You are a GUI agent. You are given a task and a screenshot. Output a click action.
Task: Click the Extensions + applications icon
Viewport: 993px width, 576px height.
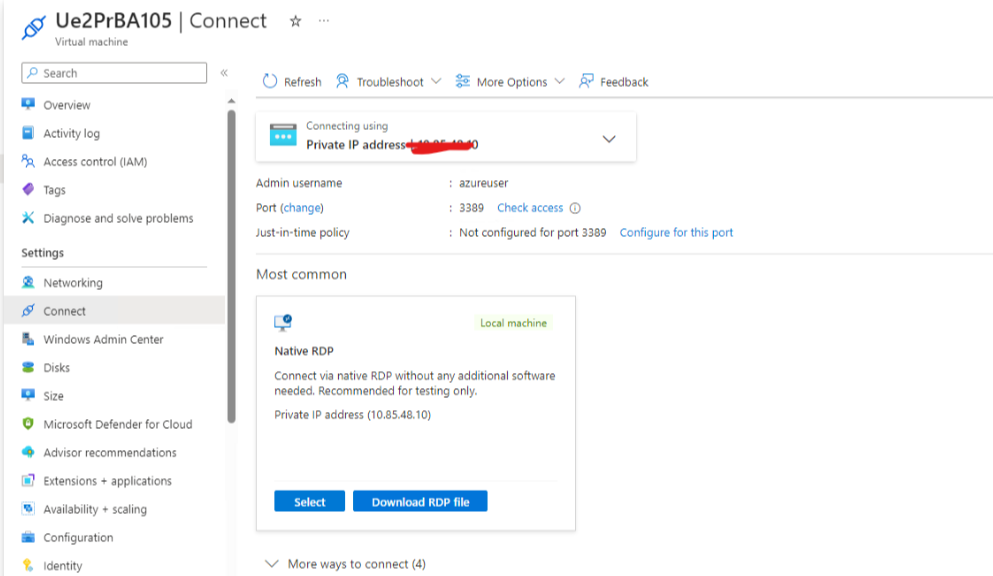(x=28, y=480)
